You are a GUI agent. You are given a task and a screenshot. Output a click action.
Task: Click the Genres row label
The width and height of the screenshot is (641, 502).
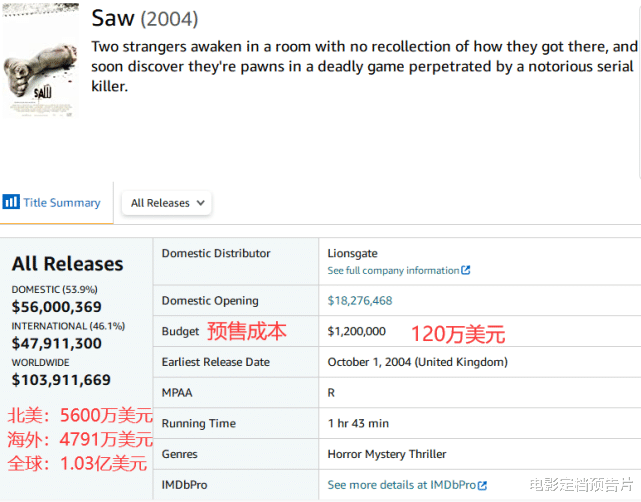pyautogui.click(x=179, y=454)
